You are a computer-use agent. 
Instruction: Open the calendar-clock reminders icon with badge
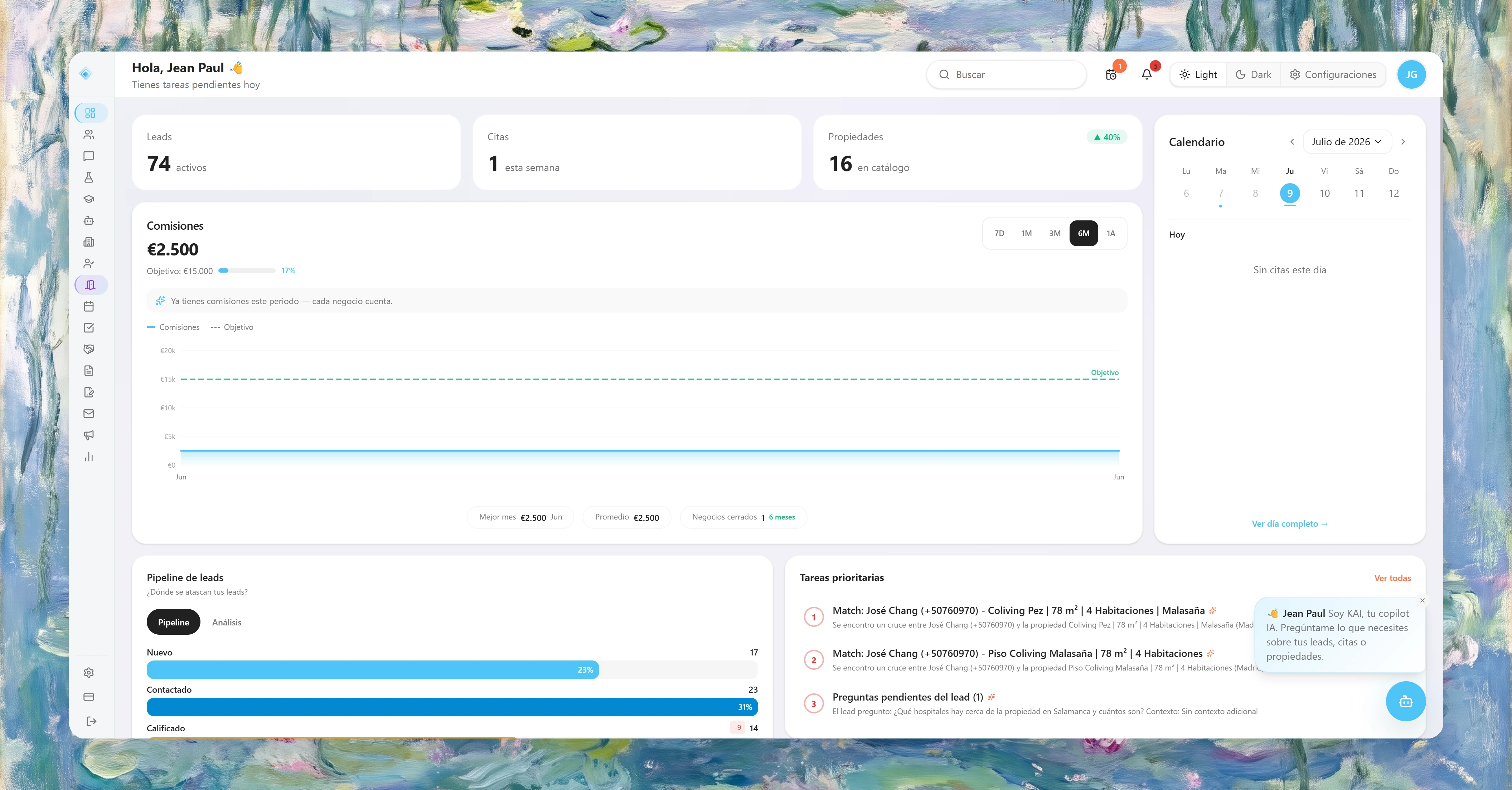(x=1111, y=74)
